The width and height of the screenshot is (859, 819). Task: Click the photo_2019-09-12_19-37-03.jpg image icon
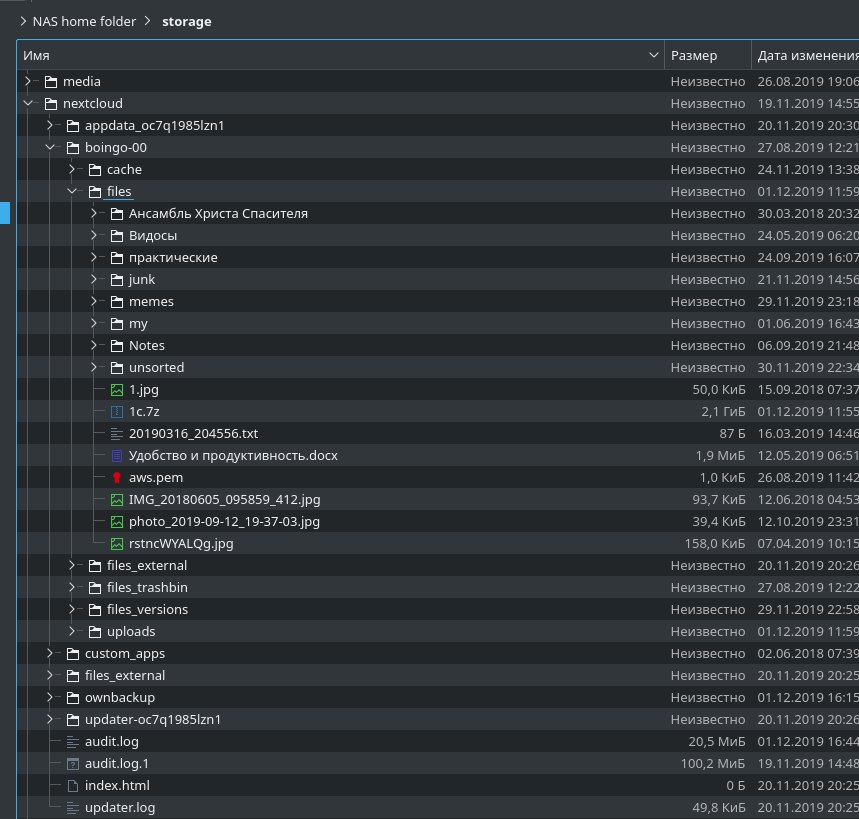(117, 522)
